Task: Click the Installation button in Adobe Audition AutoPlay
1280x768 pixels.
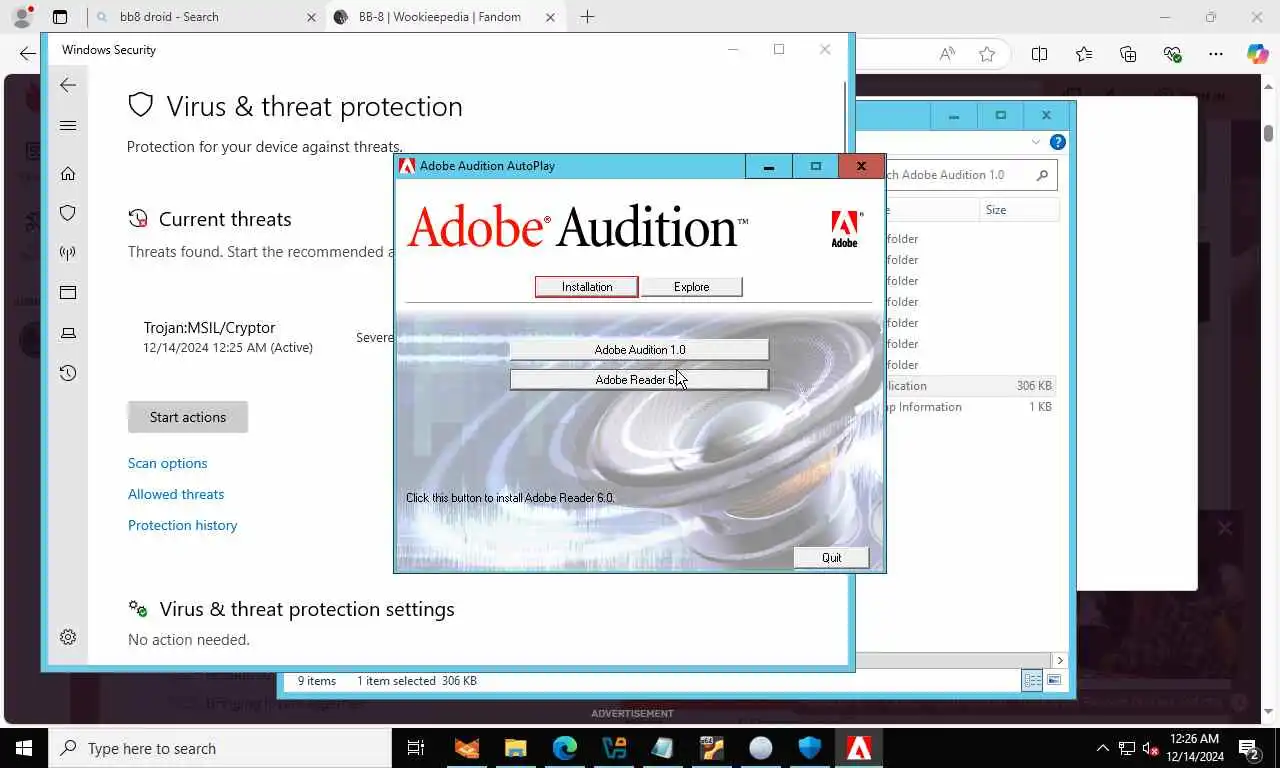Action: click(x=586, y=287)
